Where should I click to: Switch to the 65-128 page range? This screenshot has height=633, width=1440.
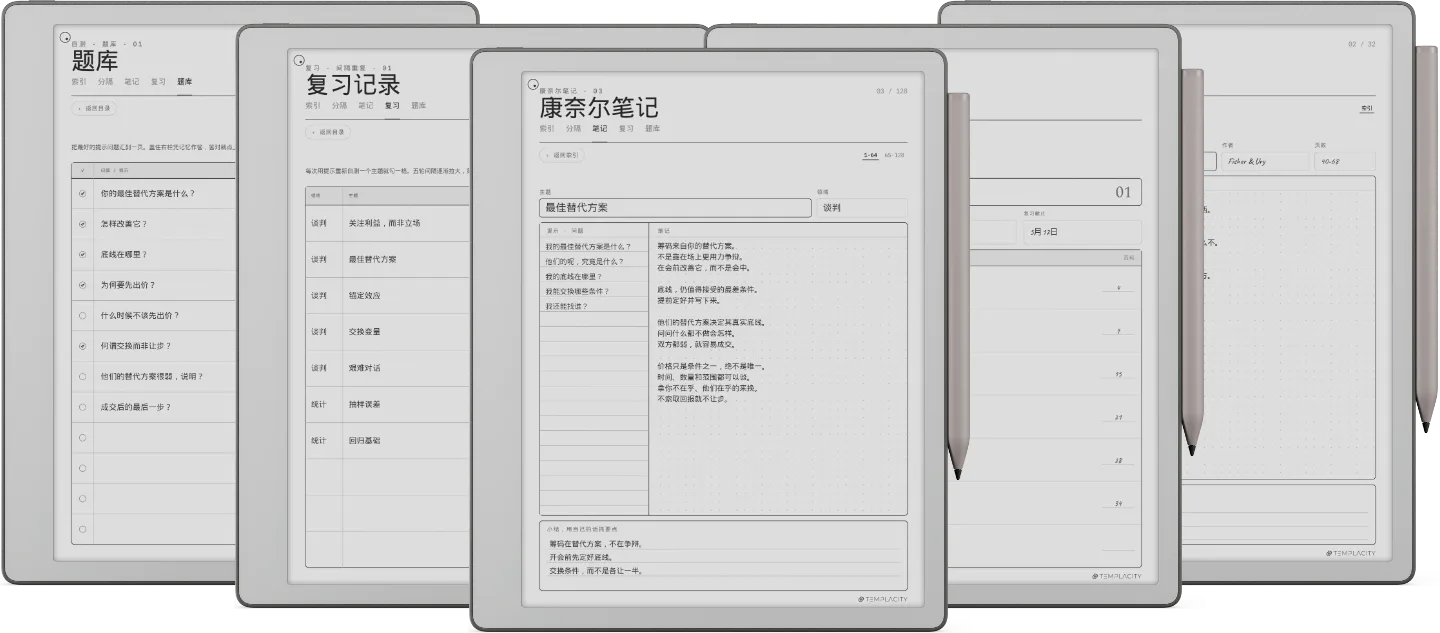[895, 156]
